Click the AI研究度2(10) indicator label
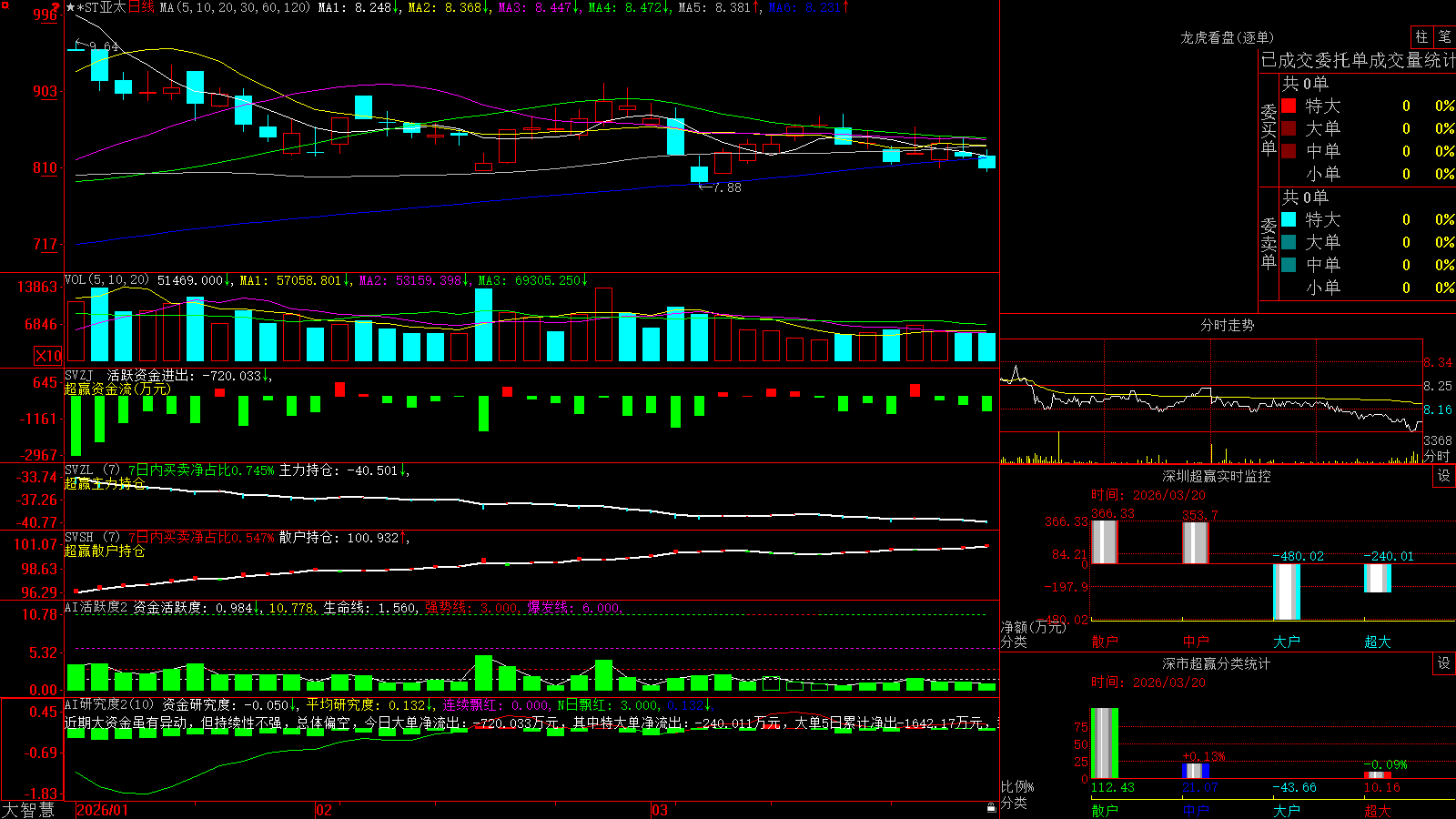 [110, 704]
